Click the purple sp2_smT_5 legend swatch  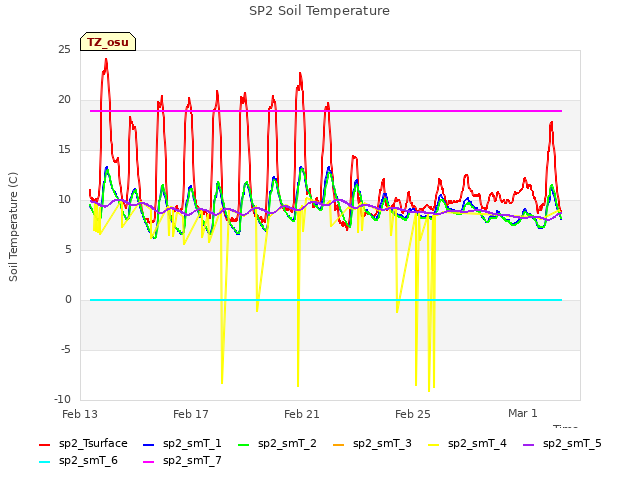pyautogui.click(x=529, y=444)
